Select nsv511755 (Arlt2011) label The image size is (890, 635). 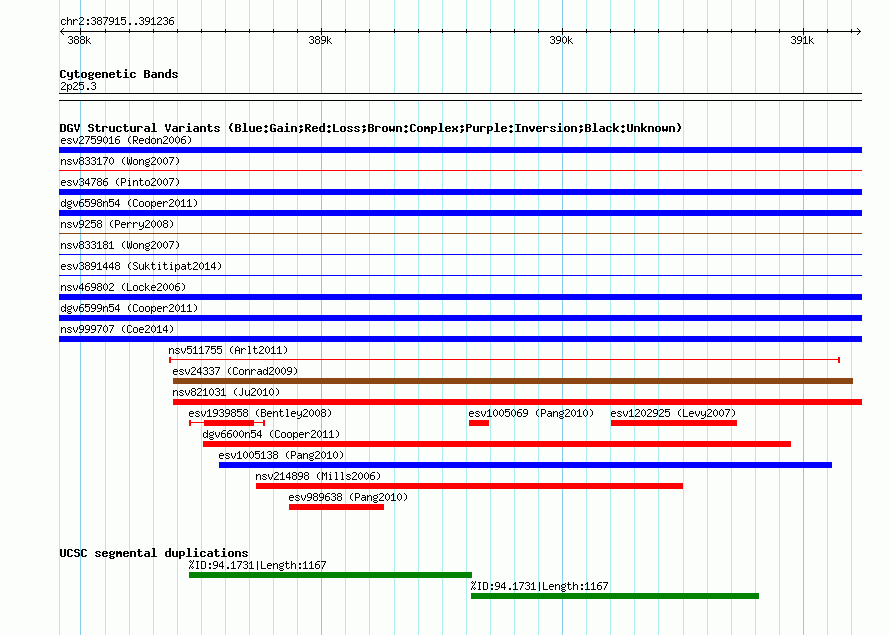[228, 350]
